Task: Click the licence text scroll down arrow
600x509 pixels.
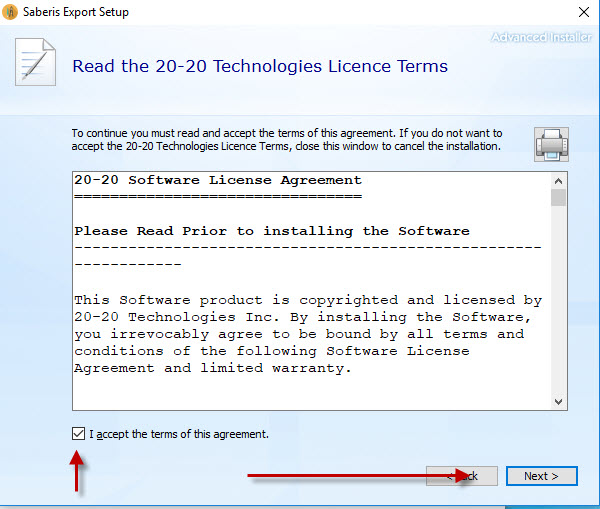Action: coord(558,401)
